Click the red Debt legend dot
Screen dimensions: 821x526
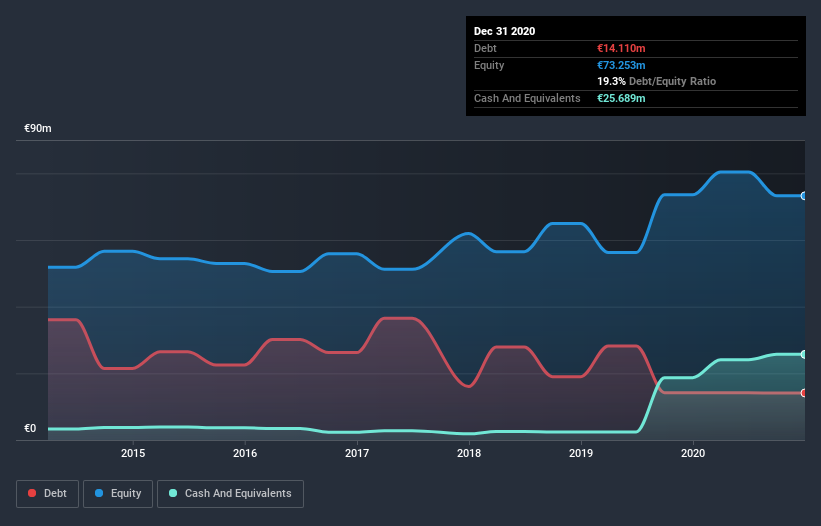pos(32,493)
